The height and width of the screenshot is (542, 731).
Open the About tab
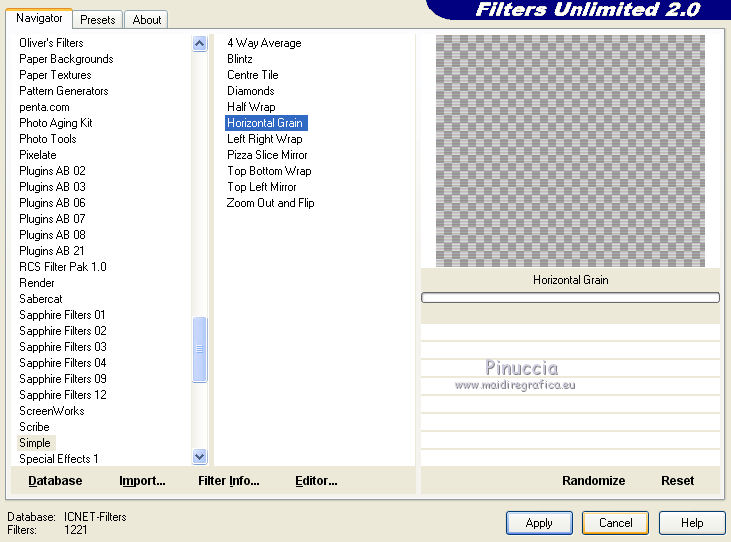coord(146,20)
